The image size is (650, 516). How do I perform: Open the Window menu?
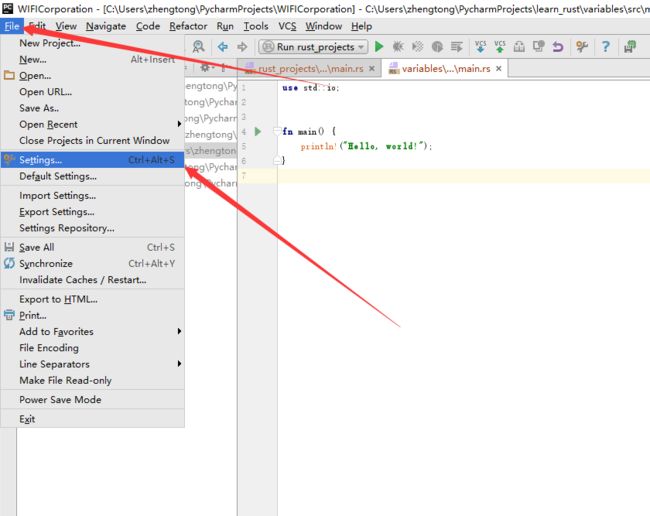click(x=323, y=26)
